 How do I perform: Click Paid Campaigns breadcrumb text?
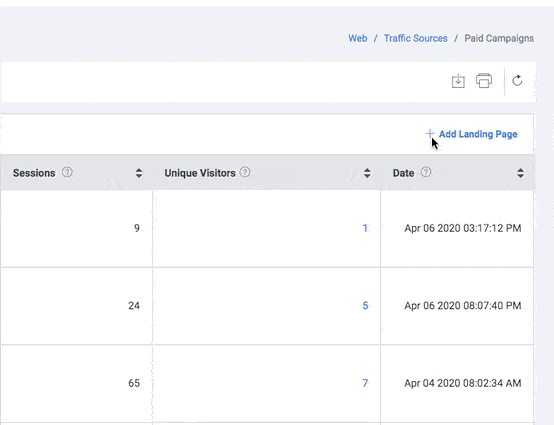click(x=499, y=38)
